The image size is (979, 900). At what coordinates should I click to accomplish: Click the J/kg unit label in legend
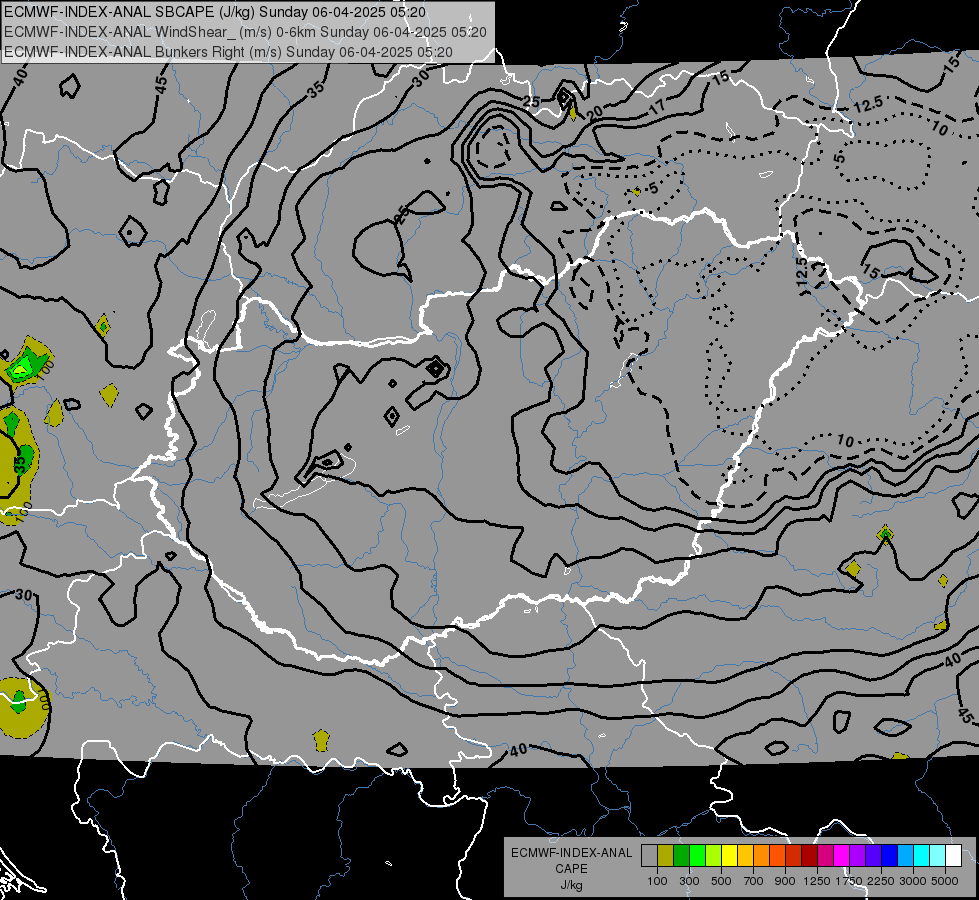(x=571, y=885)
